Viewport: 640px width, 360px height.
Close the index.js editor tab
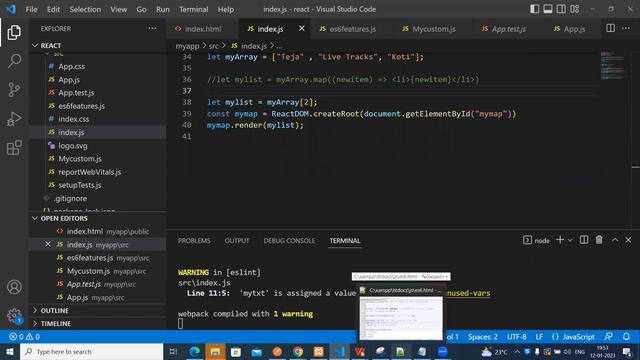(302, 28)
